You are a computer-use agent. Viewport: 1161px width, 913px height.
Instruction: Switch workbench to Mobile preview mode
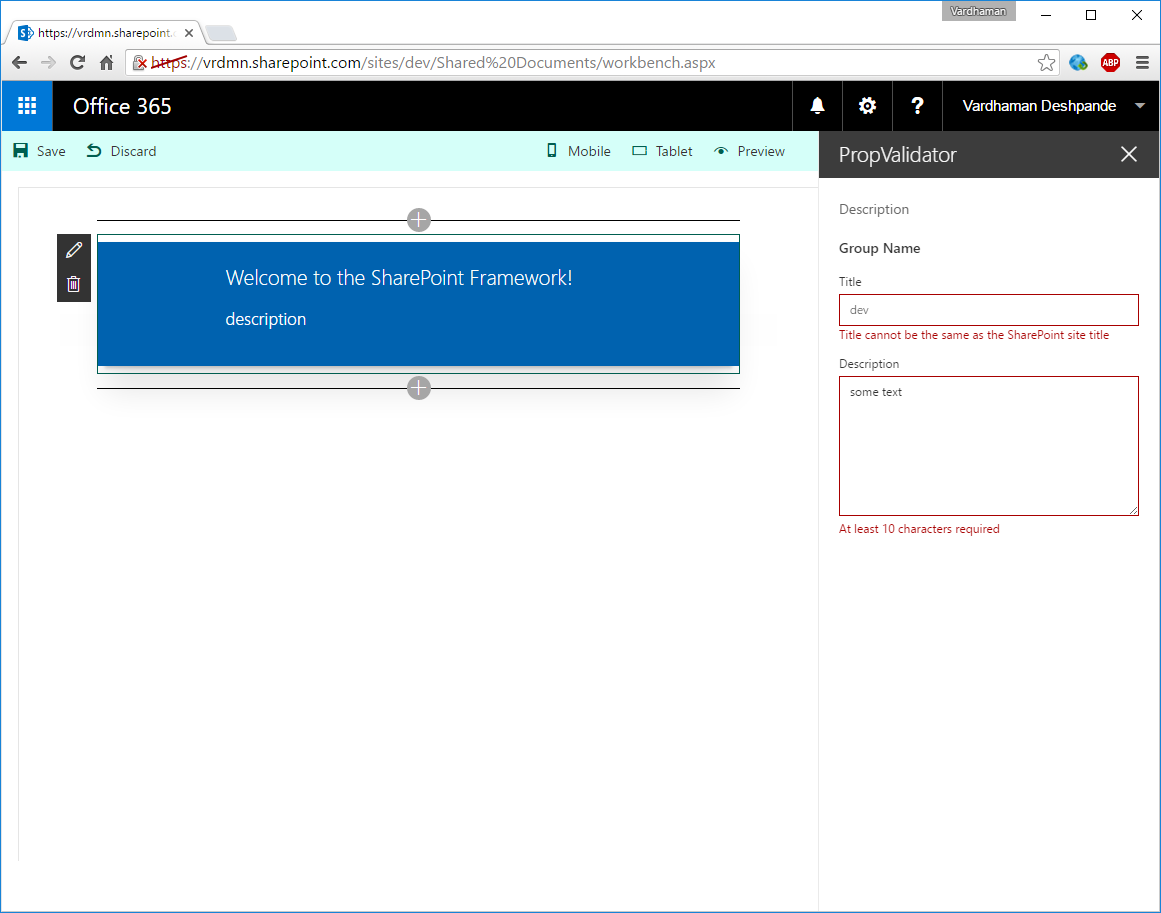pyautogui.click(x=578, y=150)
